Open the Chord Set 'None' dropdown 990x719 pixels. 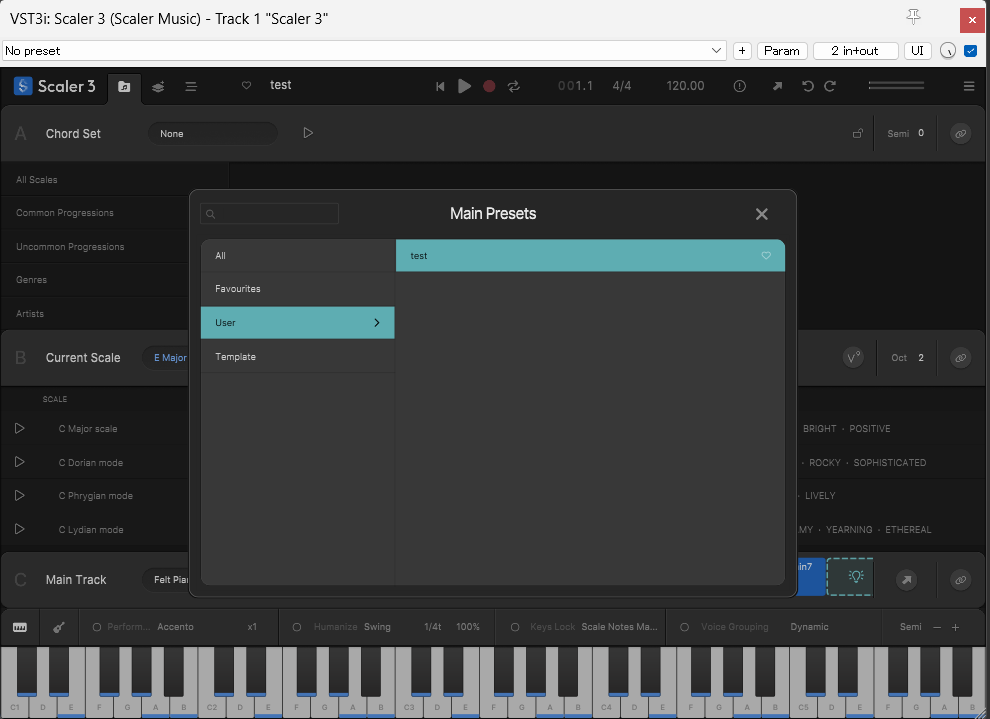[213, 134]
